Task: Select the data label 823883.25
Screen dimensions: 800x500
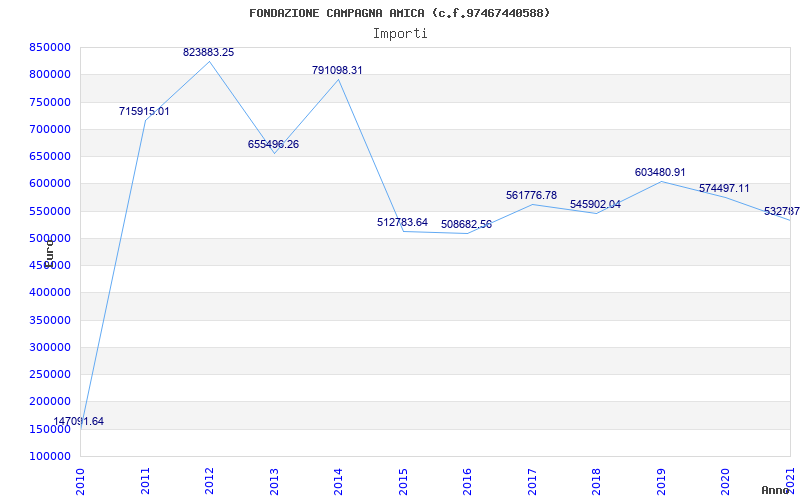Action: (x=209, y=53)
